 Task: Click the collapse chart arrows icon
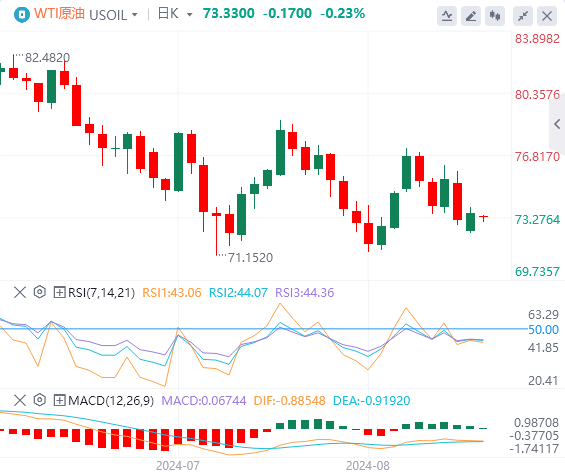(x=523, y=16)
